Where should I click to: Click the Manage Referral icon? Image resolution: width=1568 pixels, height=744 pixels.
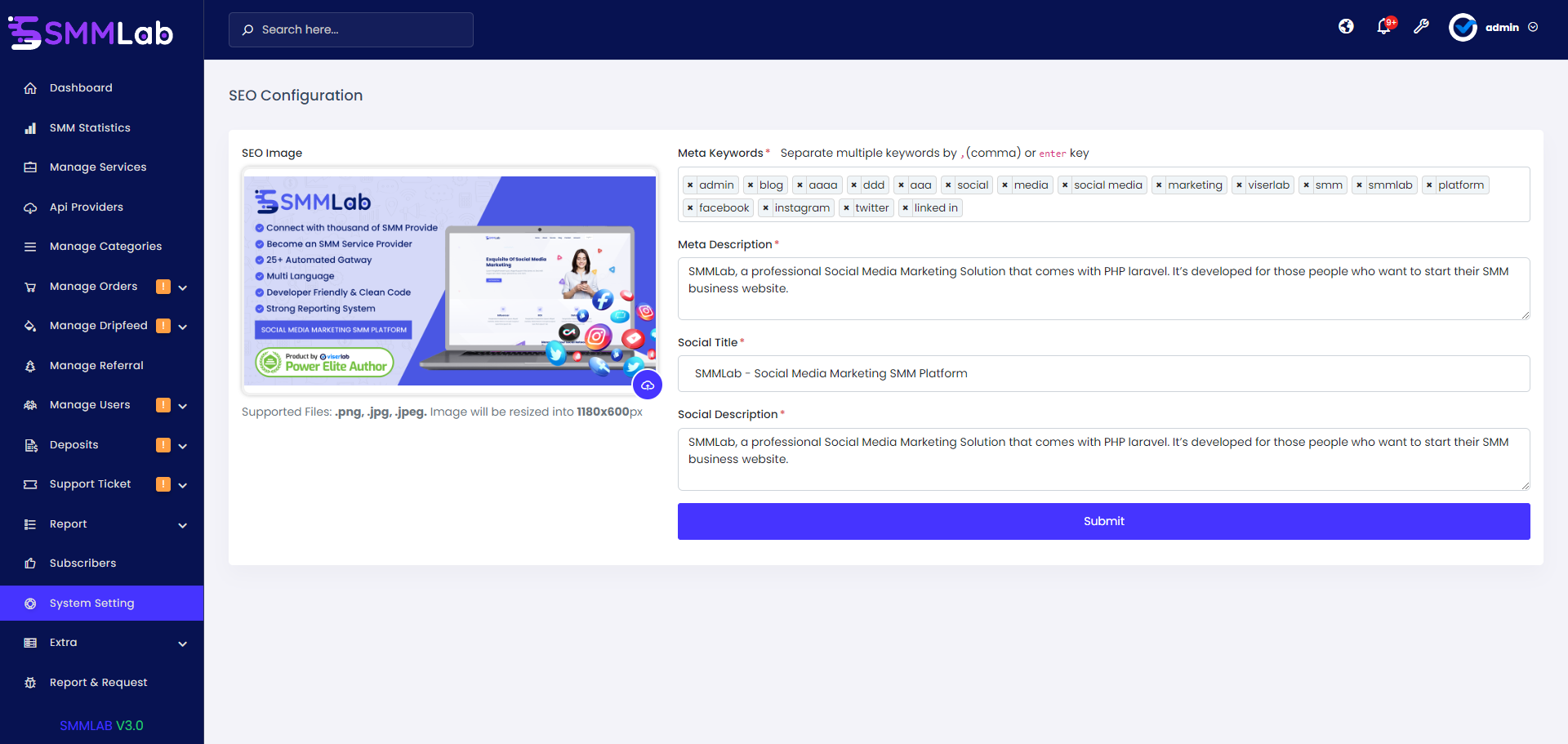pyautogui.click(x=30, y=366)
